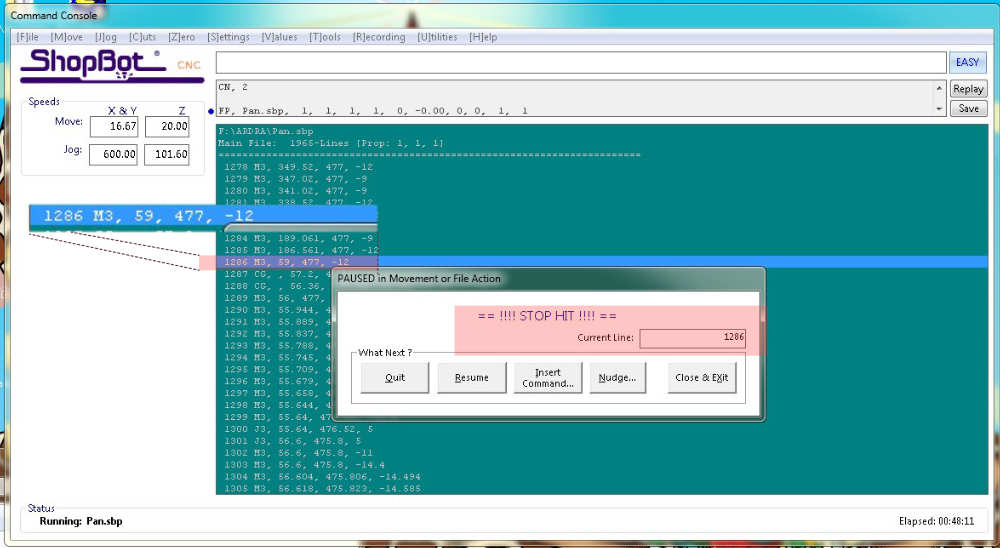Click the Insert Command... button
Image resolution: width=1000 pixels, height=548 pixels.
tap(548, 378)
